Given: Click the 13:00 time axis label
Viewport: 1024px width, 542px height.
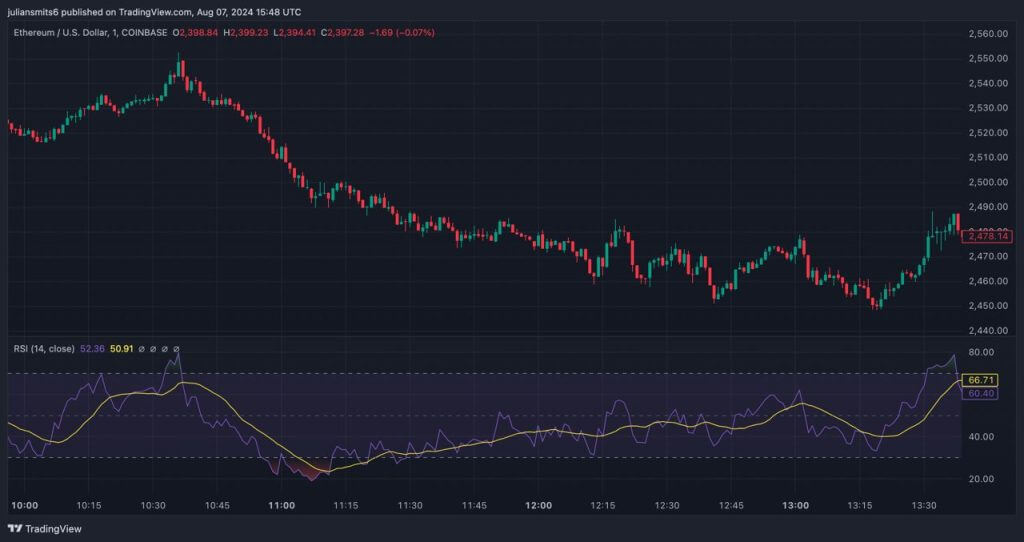Looking at the screenshot, I should 796,506.
